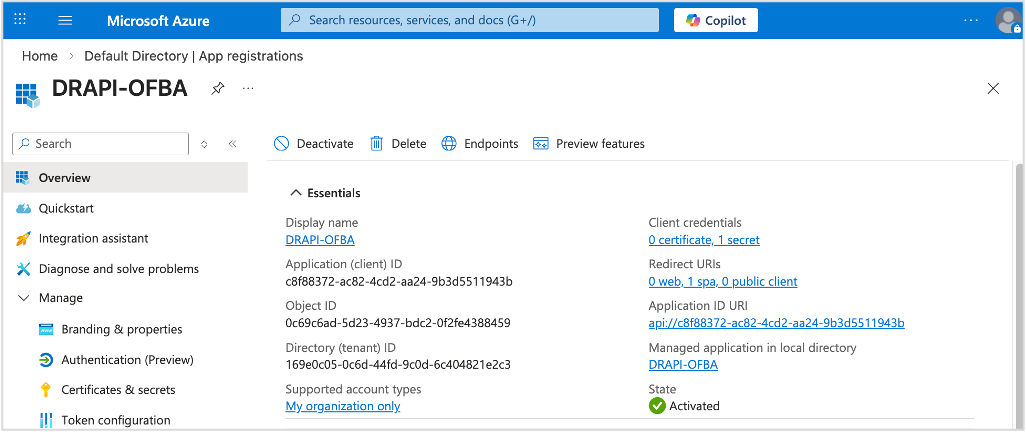Pin DRAPI-OFBA to dashboard
The height and width of the screenshot is (432, 1026).
pos(217,89)
